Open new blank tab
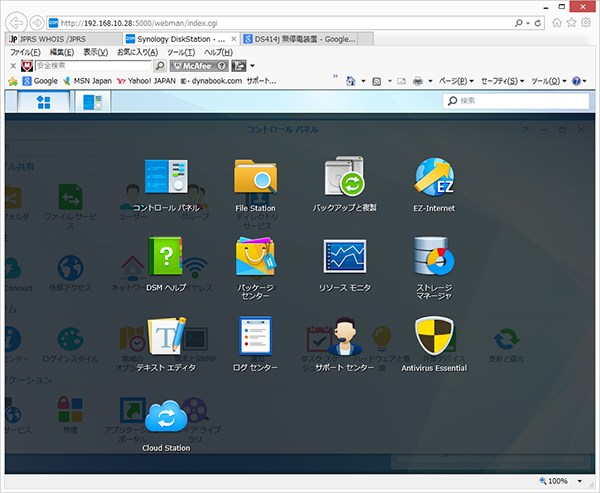The image size is (600, 493). (x=366, y=39)
